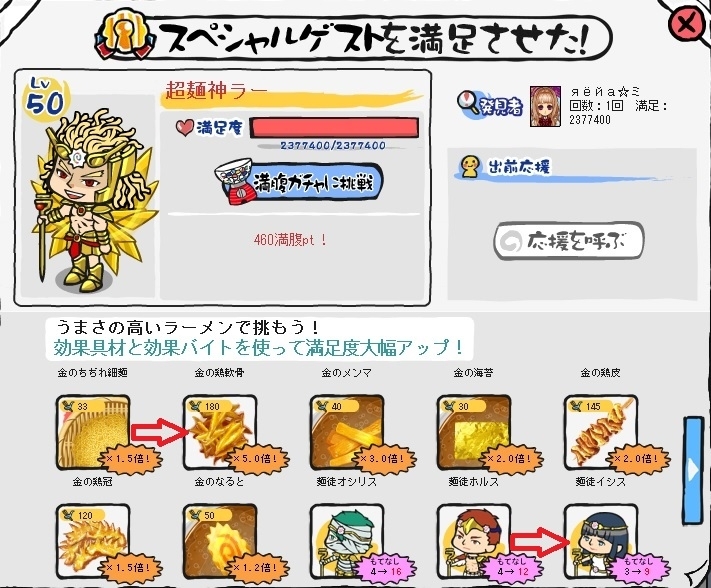Choose the 麺徒ホルス helper character
711x588 pixels.
pyautogui.click(x=474, y=541)
